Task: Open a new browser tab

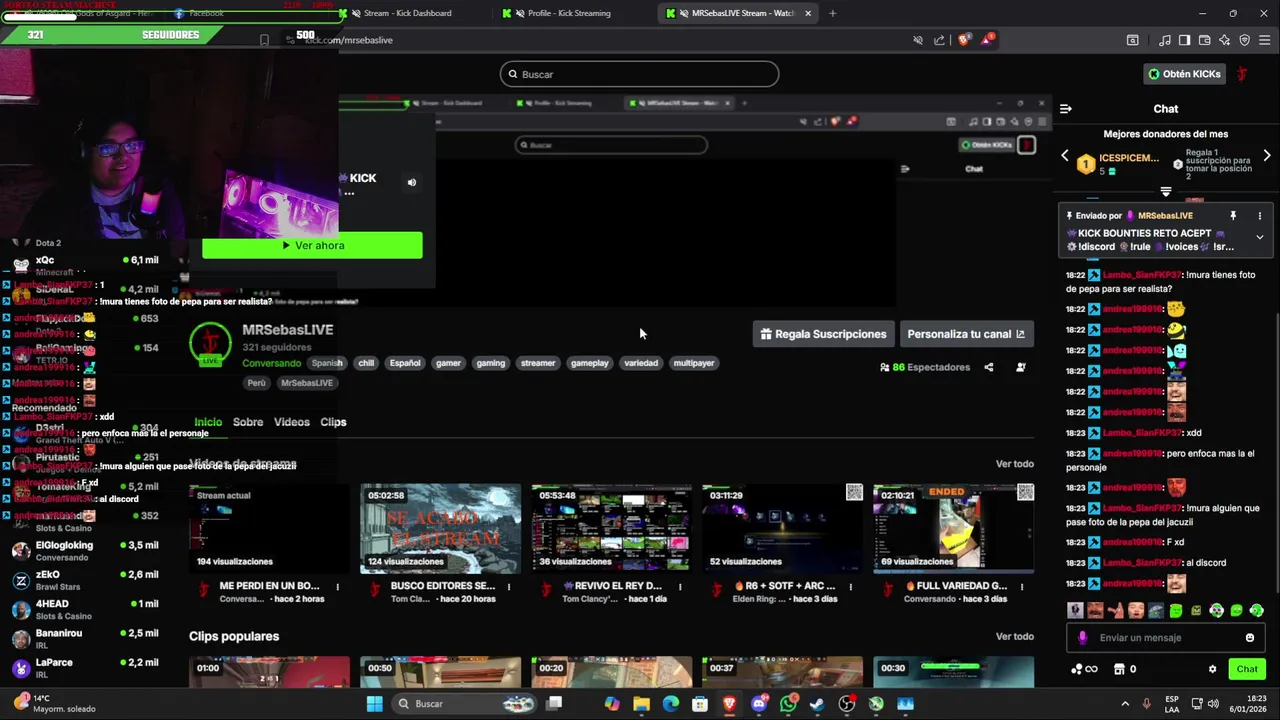Action: tap(832, 13)
